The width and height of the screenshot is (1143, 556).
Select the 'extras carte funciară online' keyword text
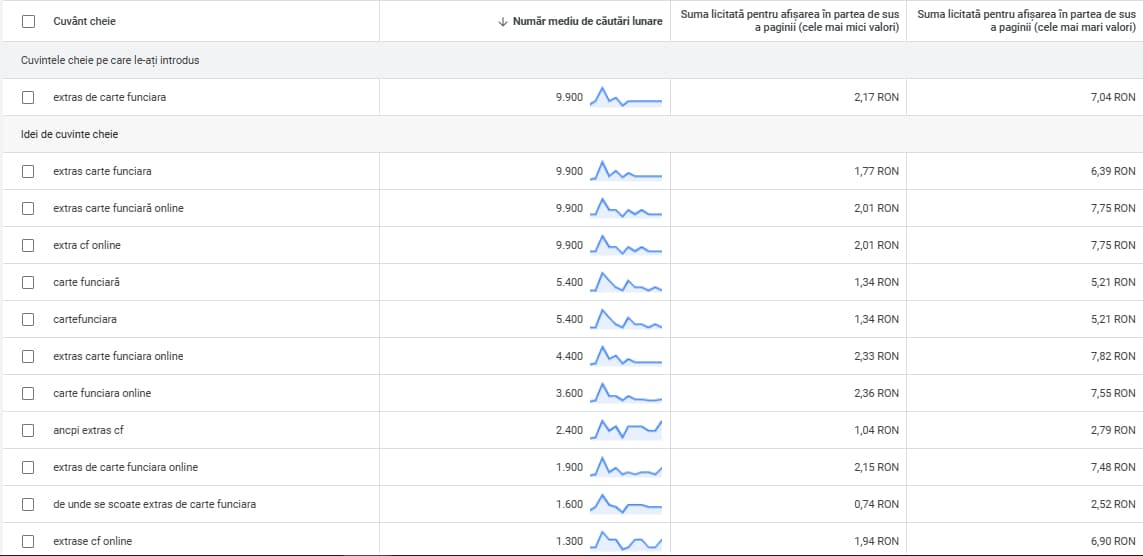point(118,208)
